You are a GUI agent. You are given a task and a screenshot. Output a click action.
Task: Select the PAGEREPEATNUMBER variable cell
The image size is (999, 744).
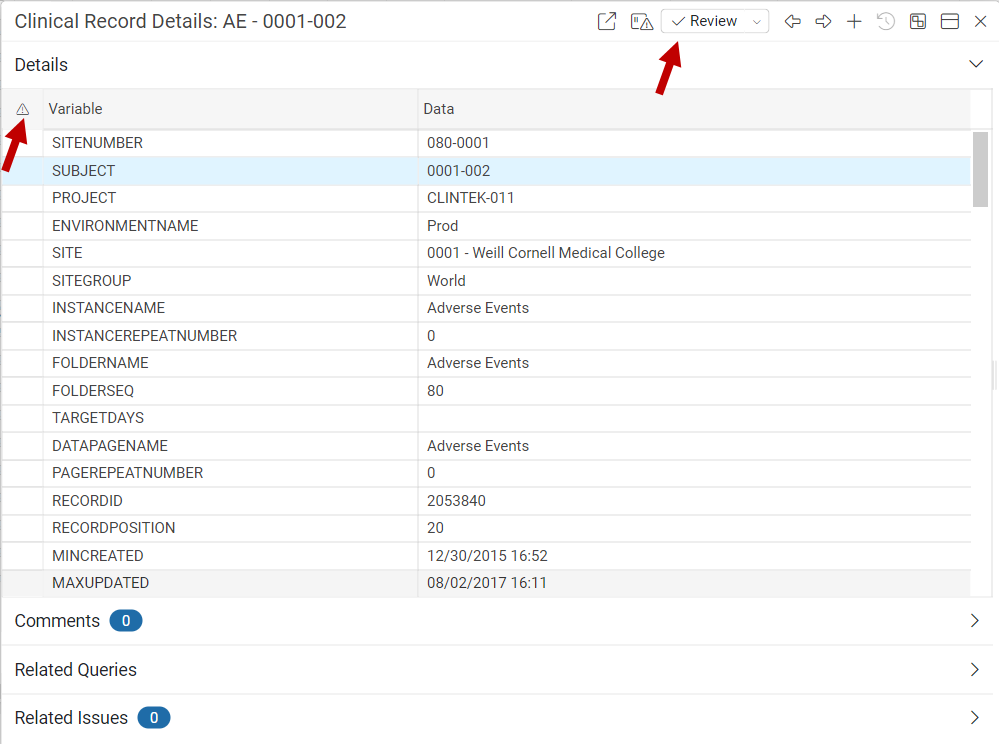[x=231, y=473]
